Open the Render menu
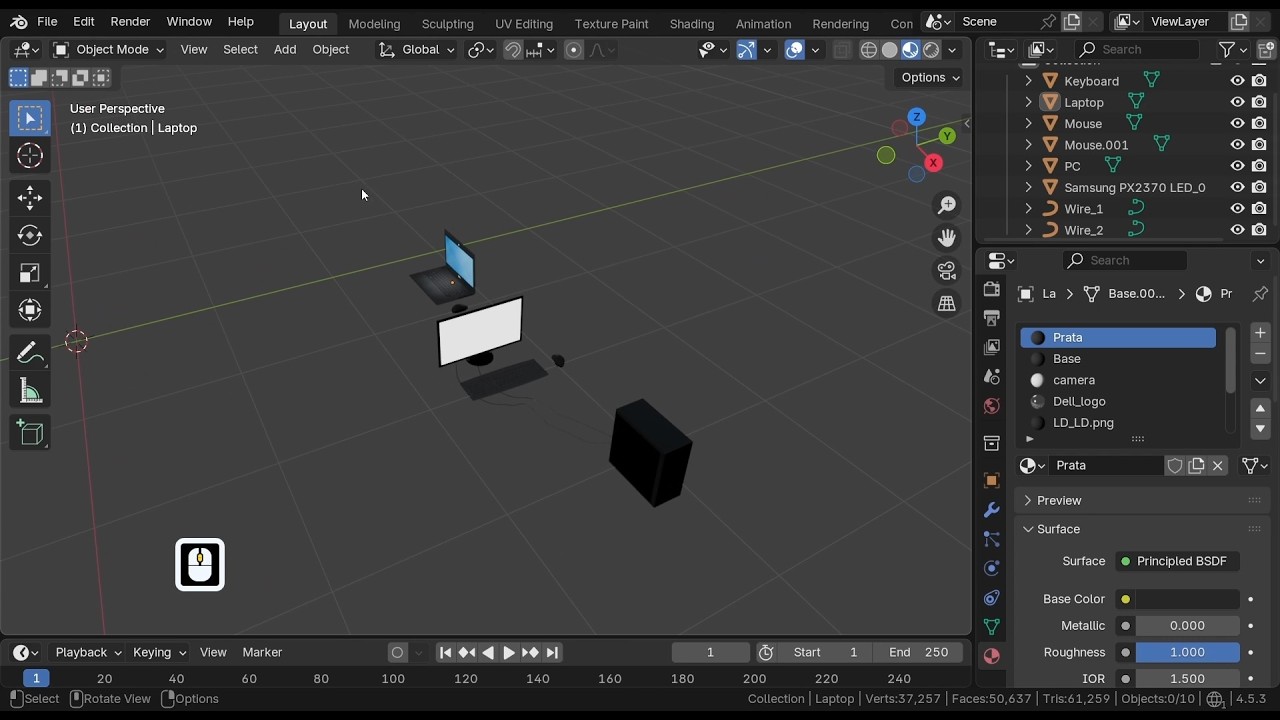This screenshot has width=1280, height=720. (130, 22)
